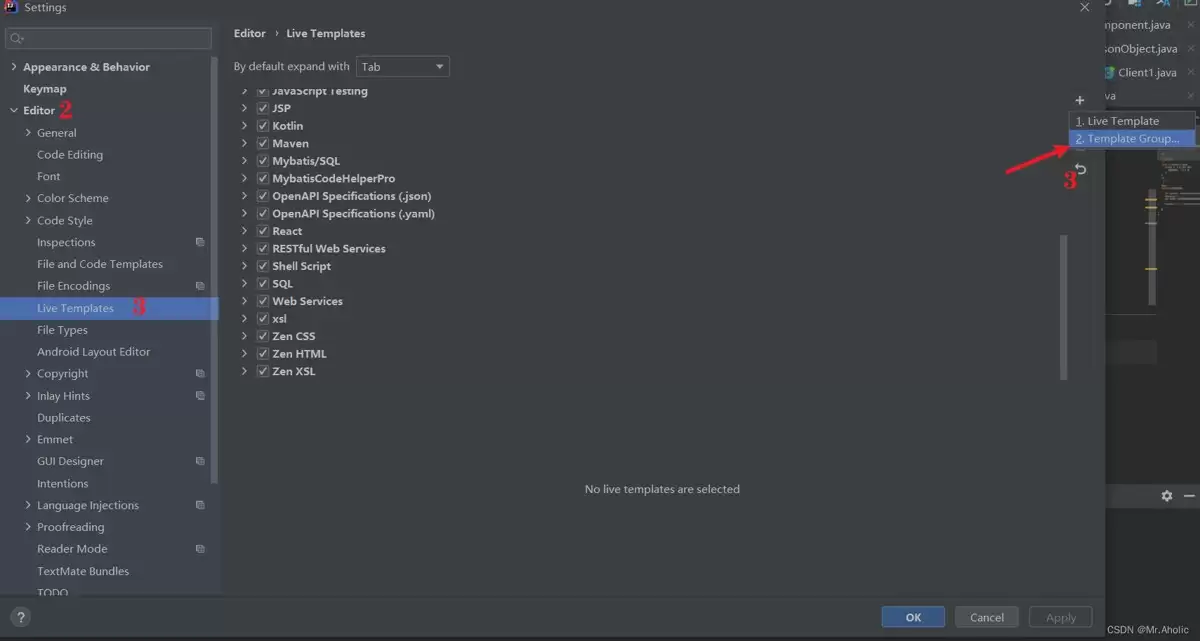1200x641 pixels.
Task: Close the Client1.java editor tab
Action: 1189,73
